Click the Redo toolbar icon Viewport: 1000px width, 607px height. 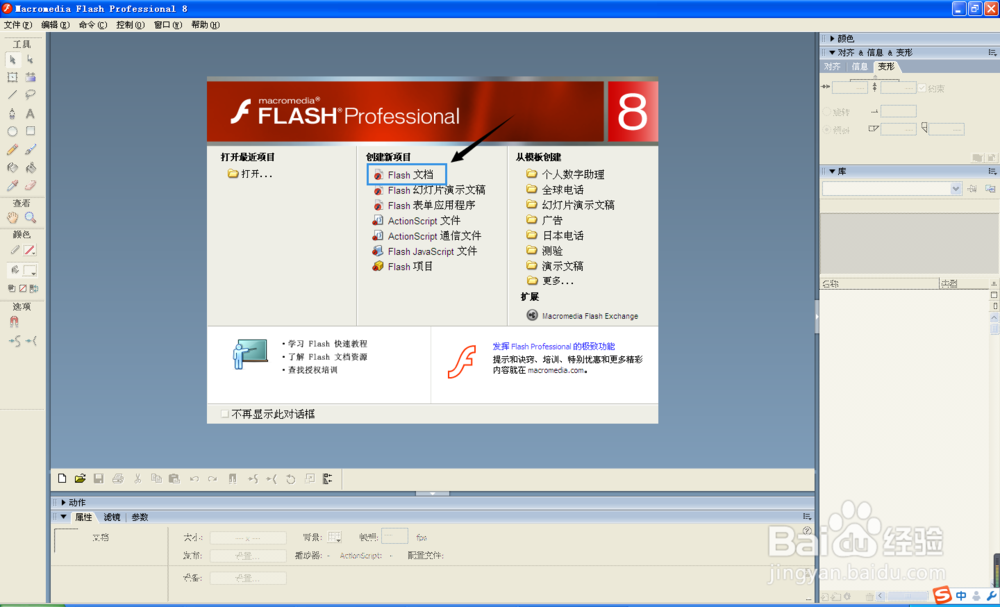(x=212, y=479)
